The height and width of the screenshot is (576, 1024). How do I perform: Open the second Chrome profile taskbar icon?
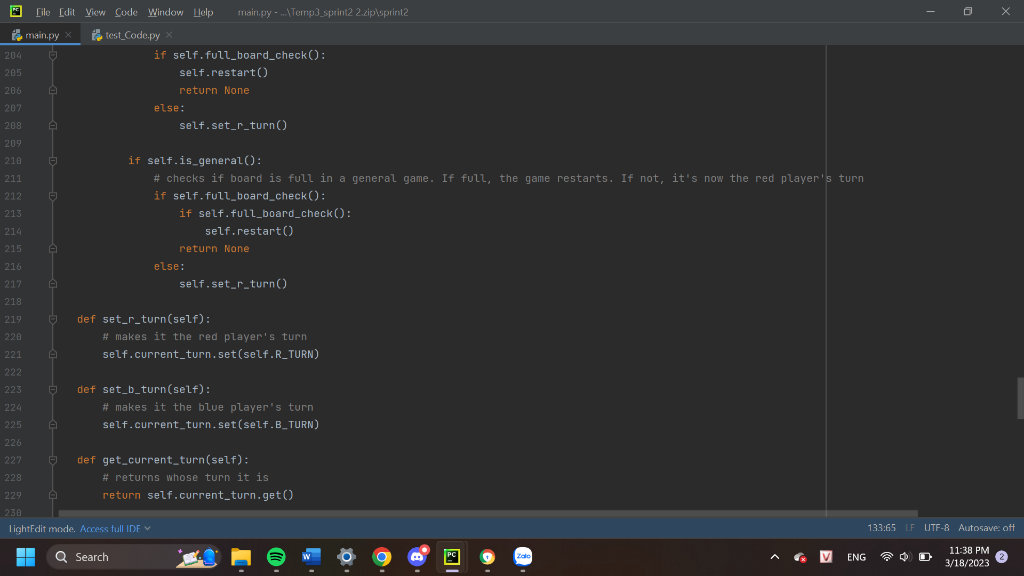[x=487, y=557]
